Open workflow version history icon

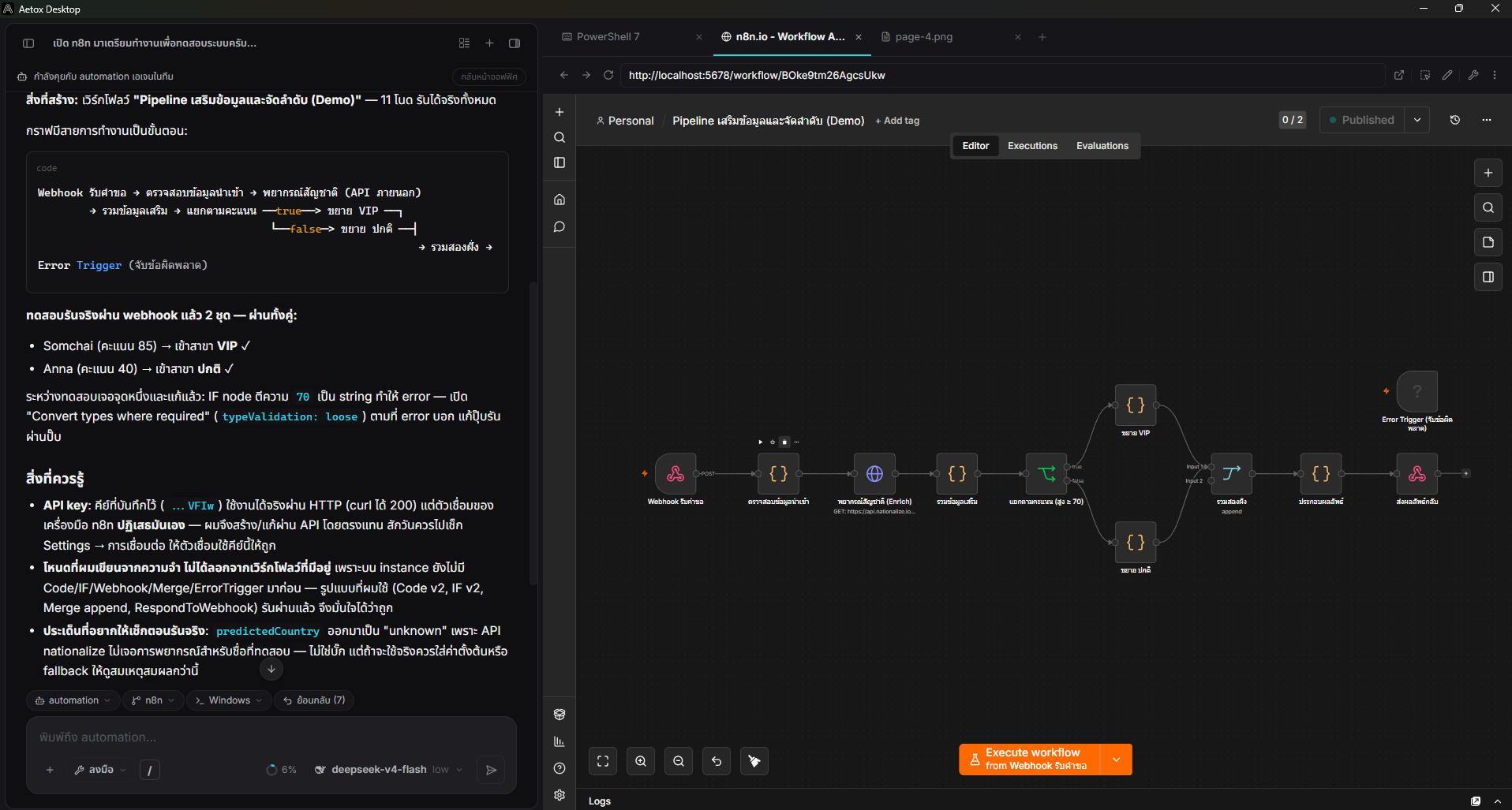pos(1455,120)
